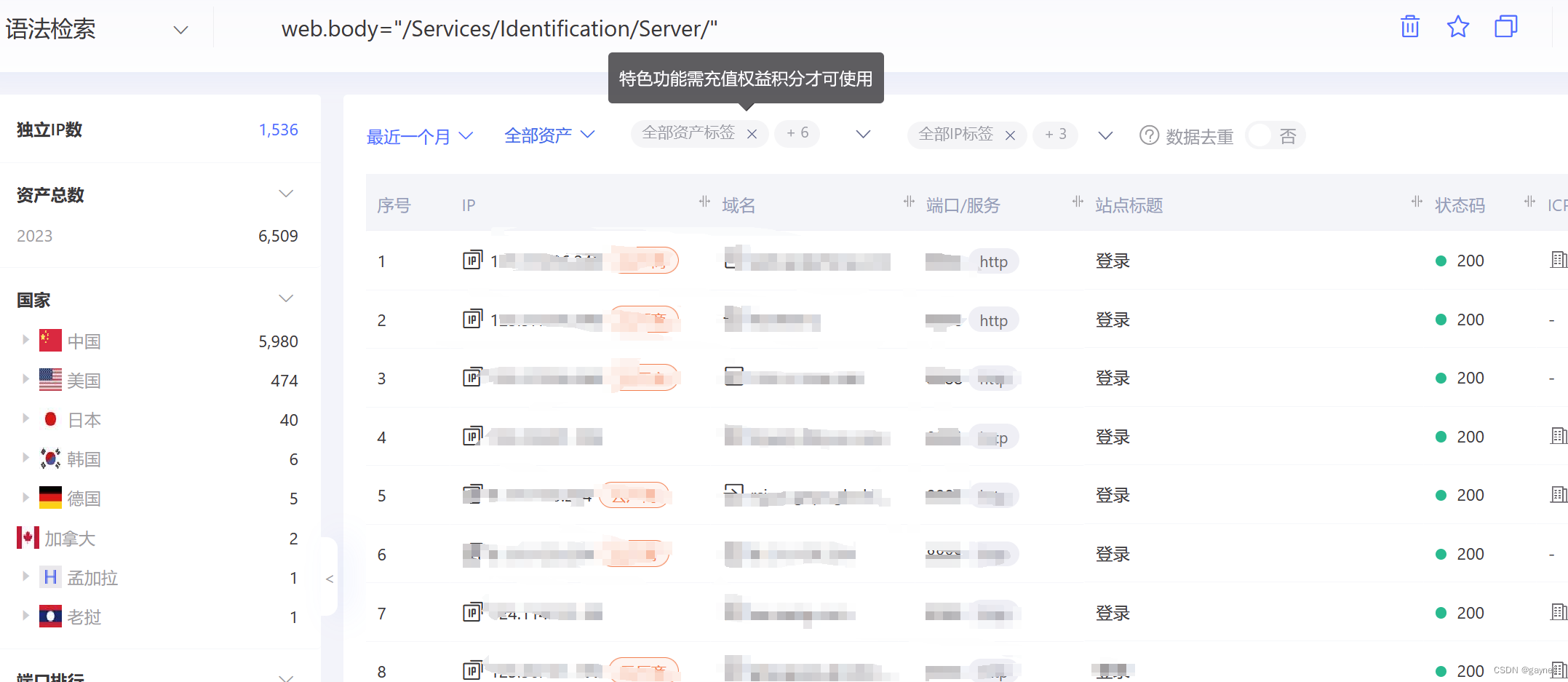The image size is (1568, 682).
Task: Collapse the left sidebar with arrow handle
Action: (329, 579)
